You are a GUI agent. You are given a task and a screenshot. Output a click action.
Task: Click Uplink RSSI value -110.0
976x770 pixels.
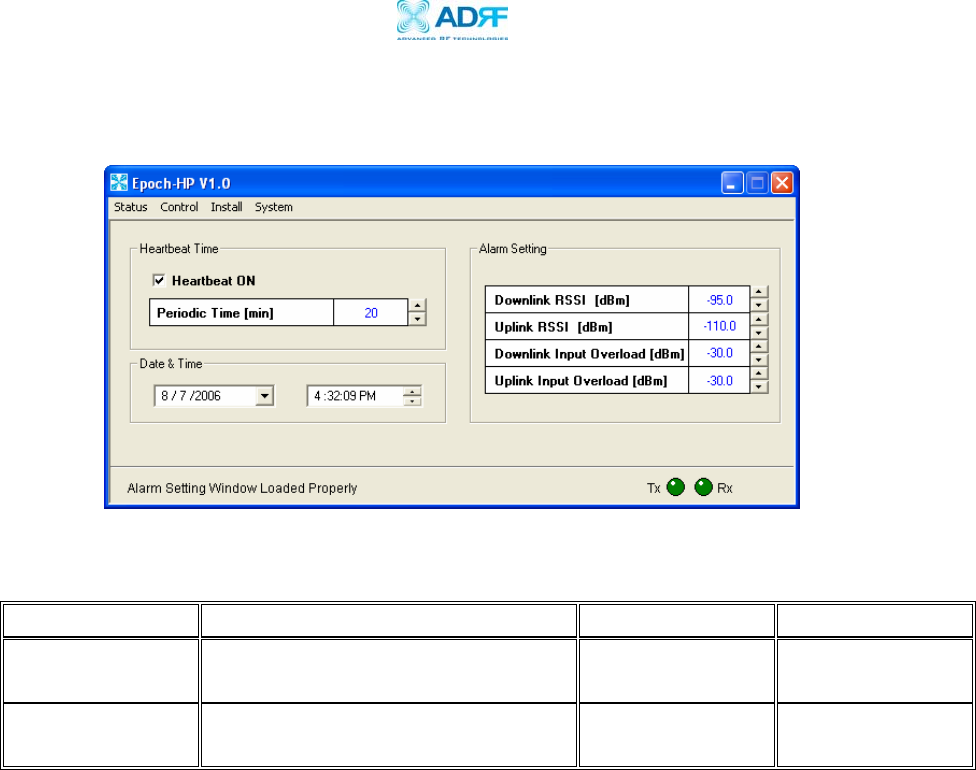(719, 326)
